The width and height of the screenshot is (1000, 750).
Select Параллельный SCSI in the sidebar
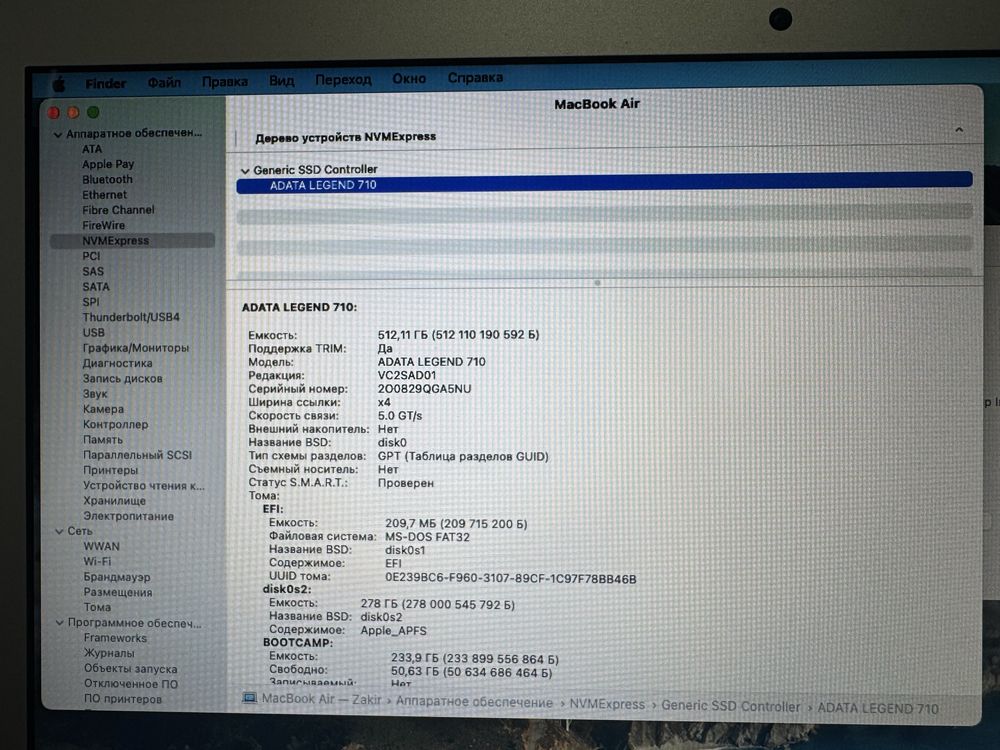tap(137, 455)
